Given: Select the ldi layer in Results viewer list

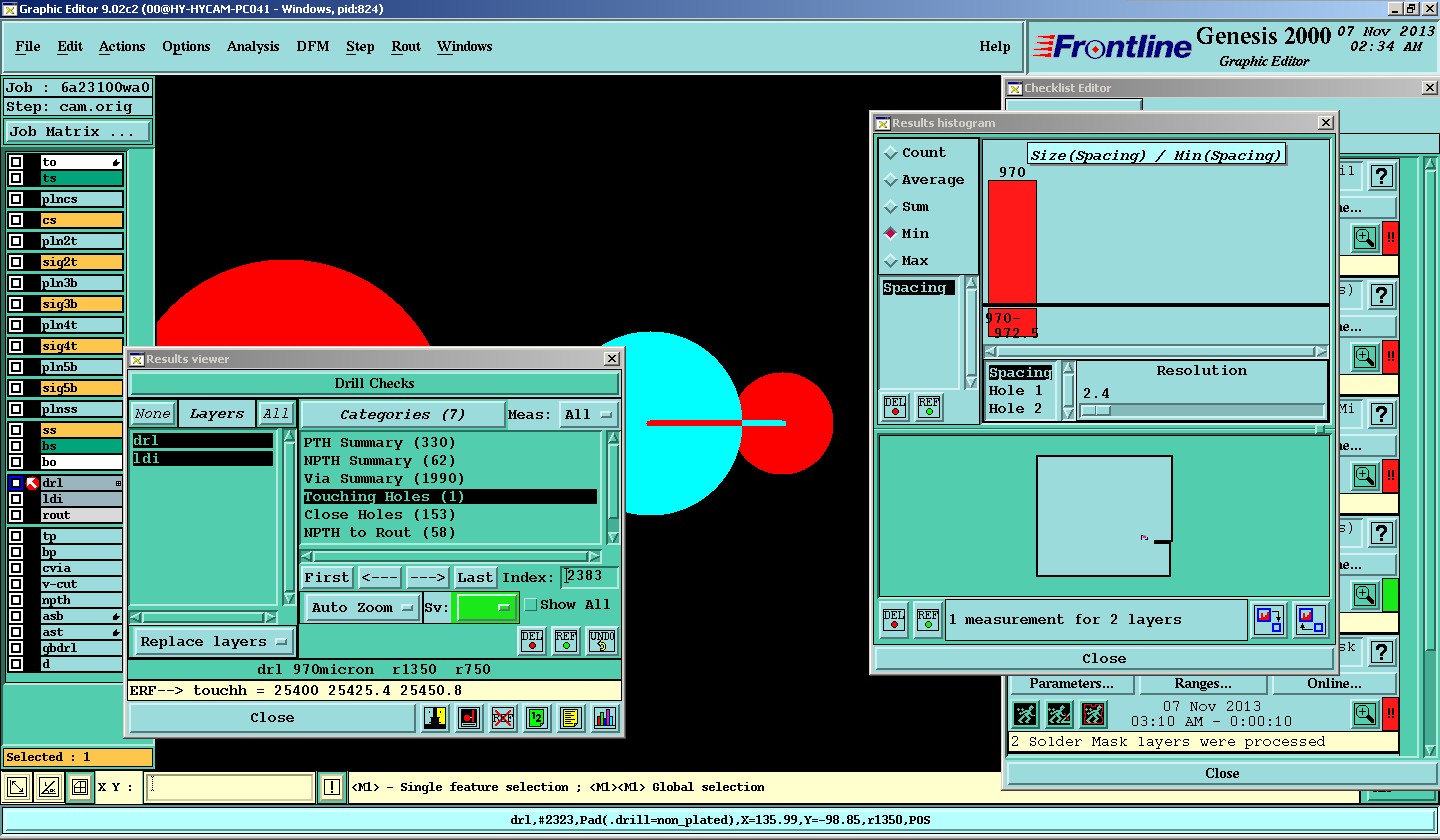Looking at the screenshot, I should [202, 459].
